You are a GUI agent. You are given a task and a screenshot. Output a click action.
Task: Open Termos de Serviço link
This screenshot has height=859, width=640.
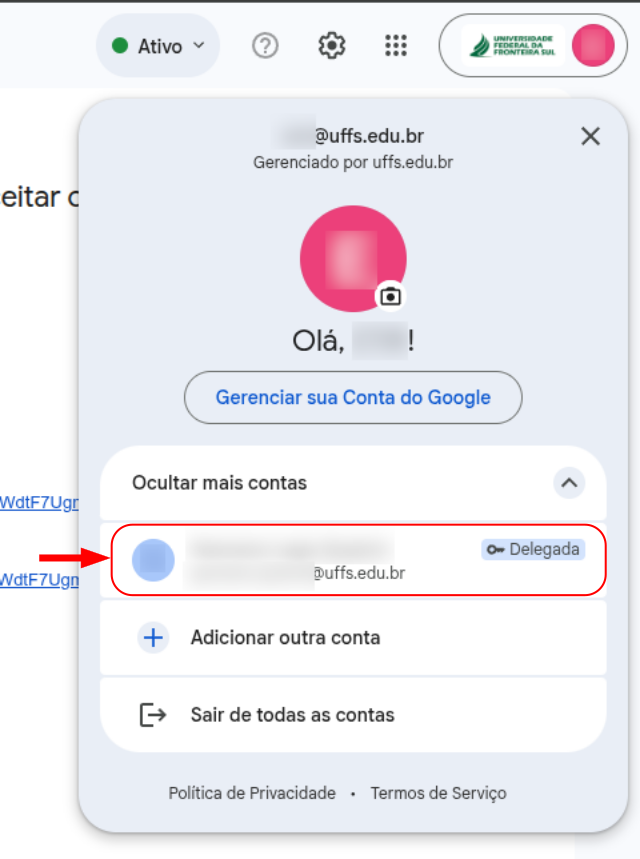point(438,793)
